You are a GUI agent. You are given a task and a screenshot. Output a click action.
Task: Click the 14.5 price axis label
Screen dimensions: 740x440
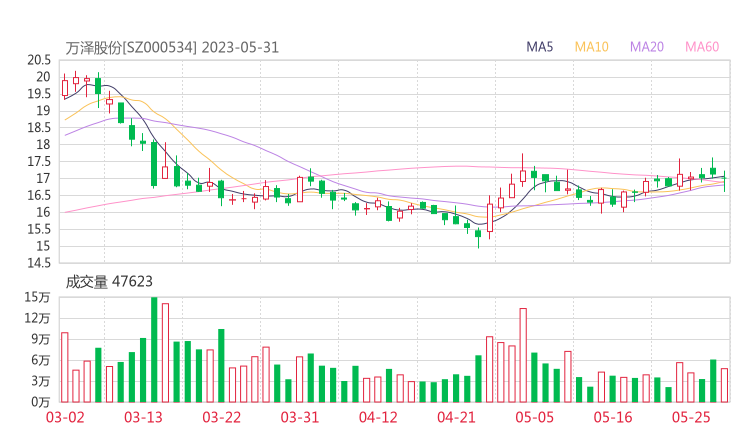(39, 263)
